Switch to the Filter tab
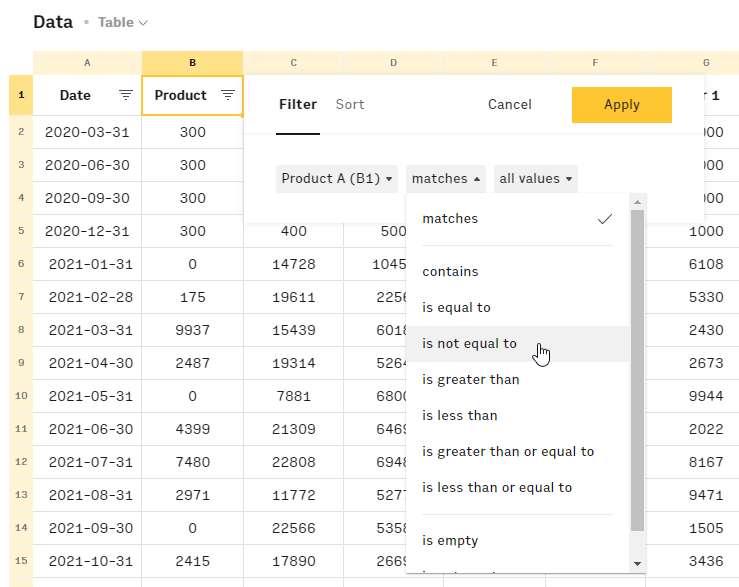This screenshot has height=587, width=739. click(298, 104)
